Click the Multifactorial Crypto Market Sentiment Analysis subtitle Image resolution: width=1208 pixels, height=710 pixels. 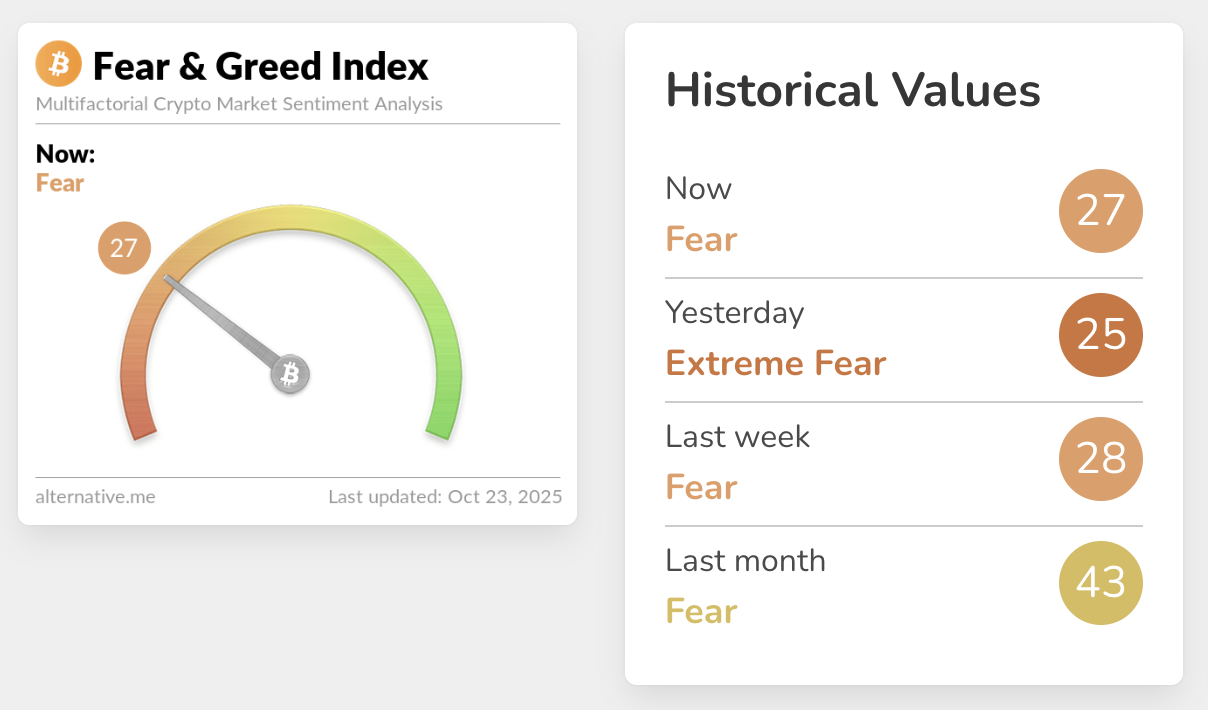point(239,104)
